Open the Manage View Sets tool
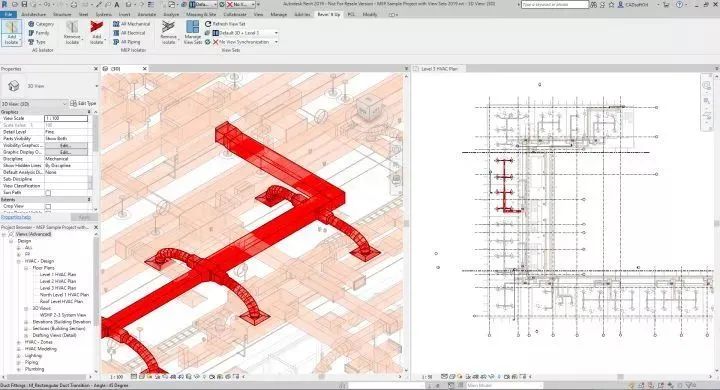 [192, 32]
